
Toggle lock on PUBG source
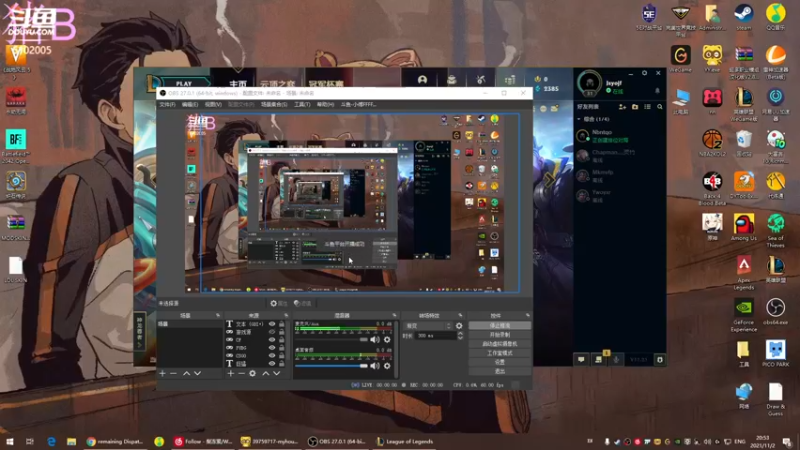282,347
